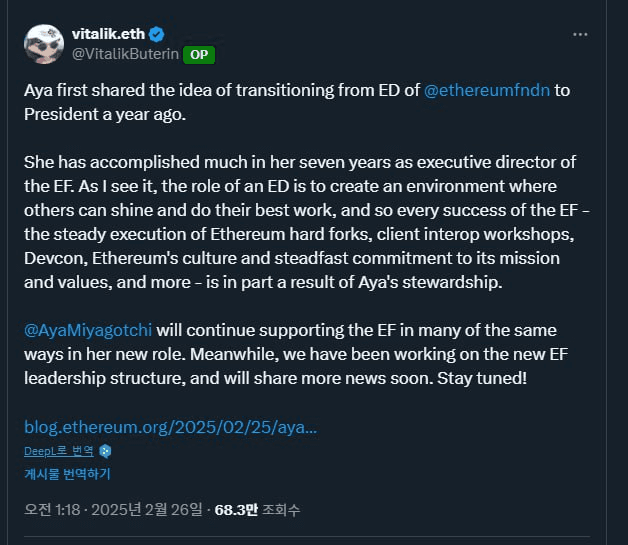Click the green OP badge
The height and width of the screenshot is (545, 628).
coord(198,55)
